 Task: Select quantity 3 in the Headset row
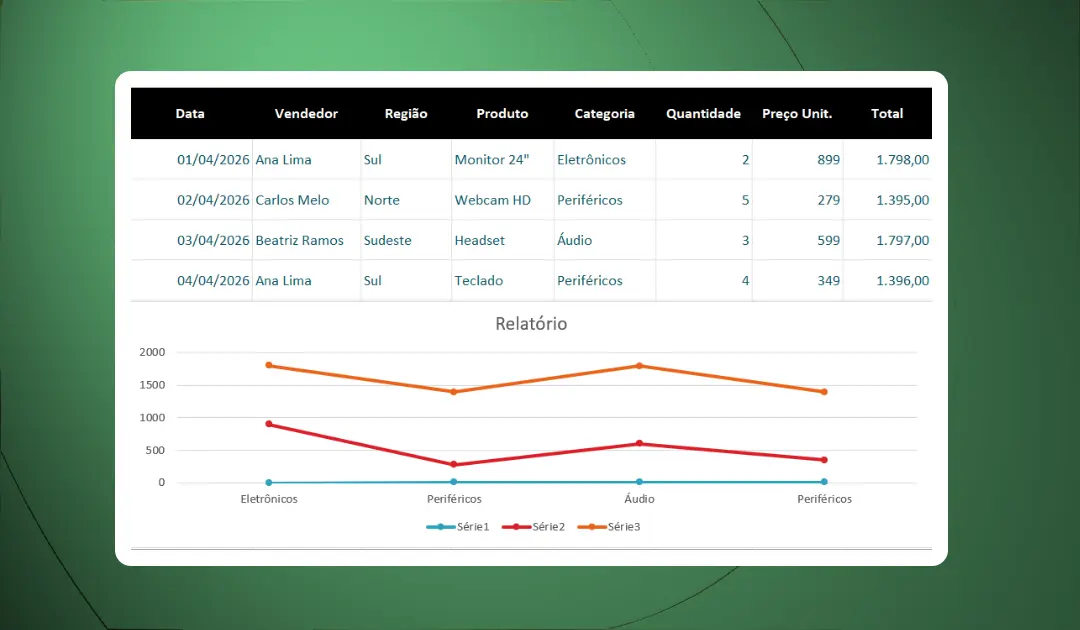745,240
